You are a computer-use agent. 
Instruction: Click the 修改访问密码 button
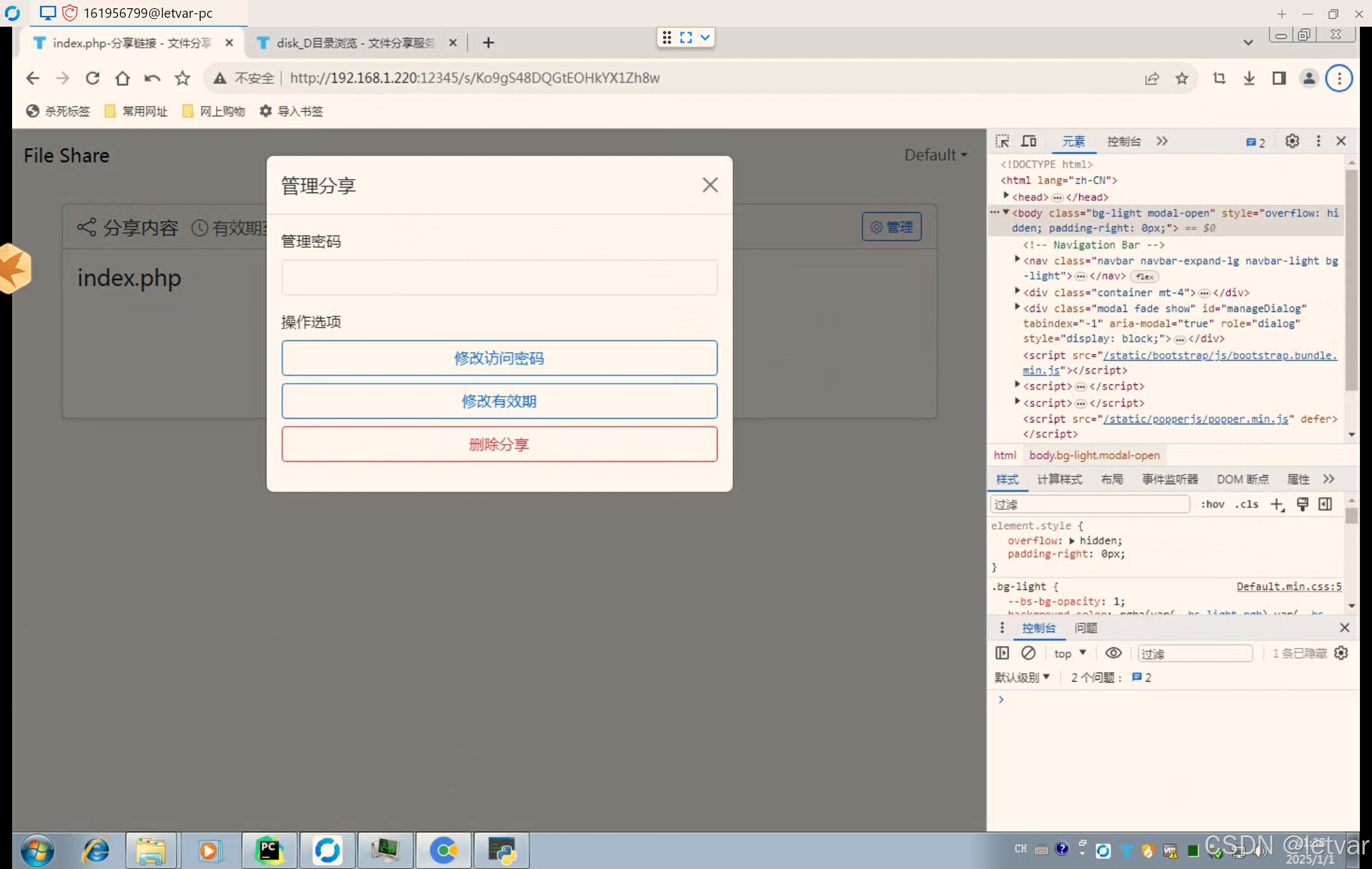click(x=499, y=358)
